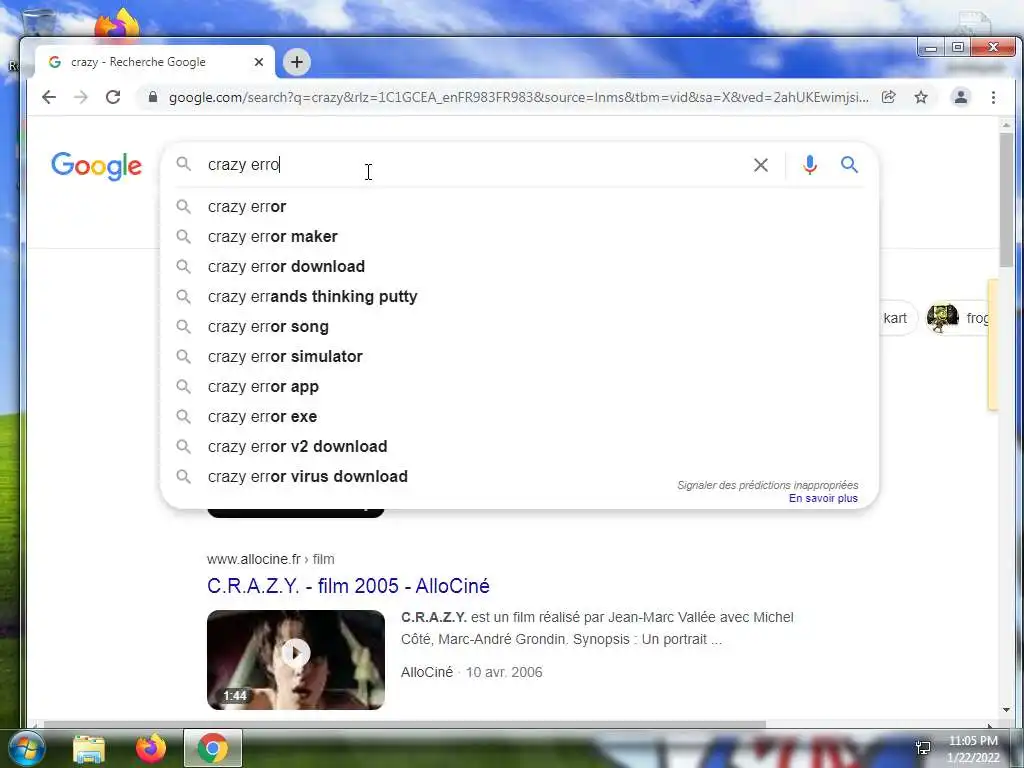
Task: Open a new tab with the plus button
Action: 297,62
